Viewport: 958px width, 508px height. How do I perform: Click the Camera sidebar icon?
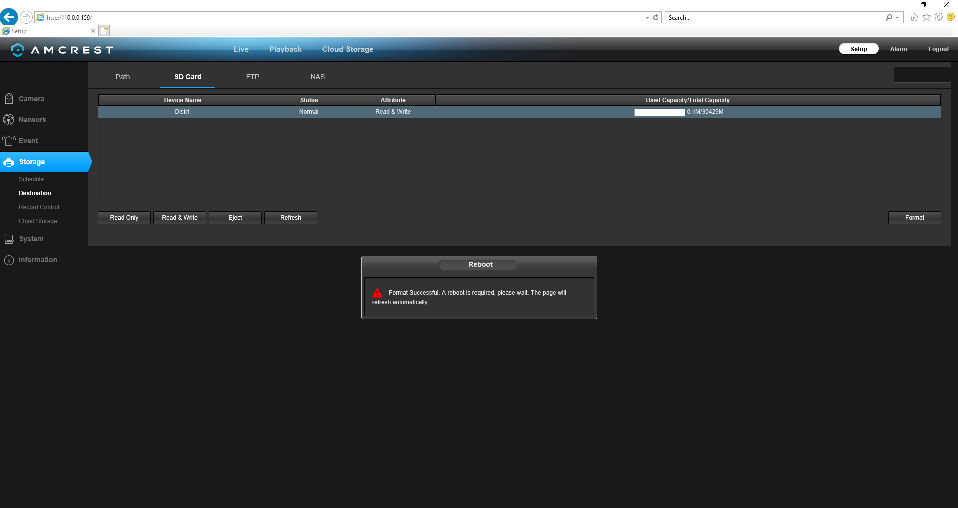click(9, 98)
